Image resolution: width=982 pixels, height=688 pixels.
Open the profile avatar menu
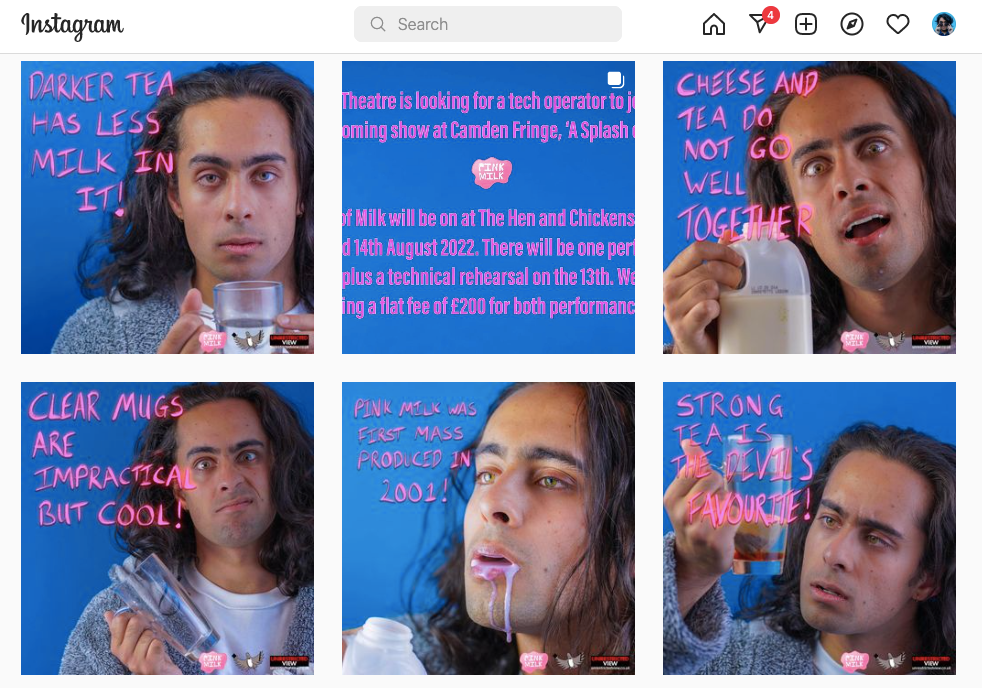tap(943, 24)
